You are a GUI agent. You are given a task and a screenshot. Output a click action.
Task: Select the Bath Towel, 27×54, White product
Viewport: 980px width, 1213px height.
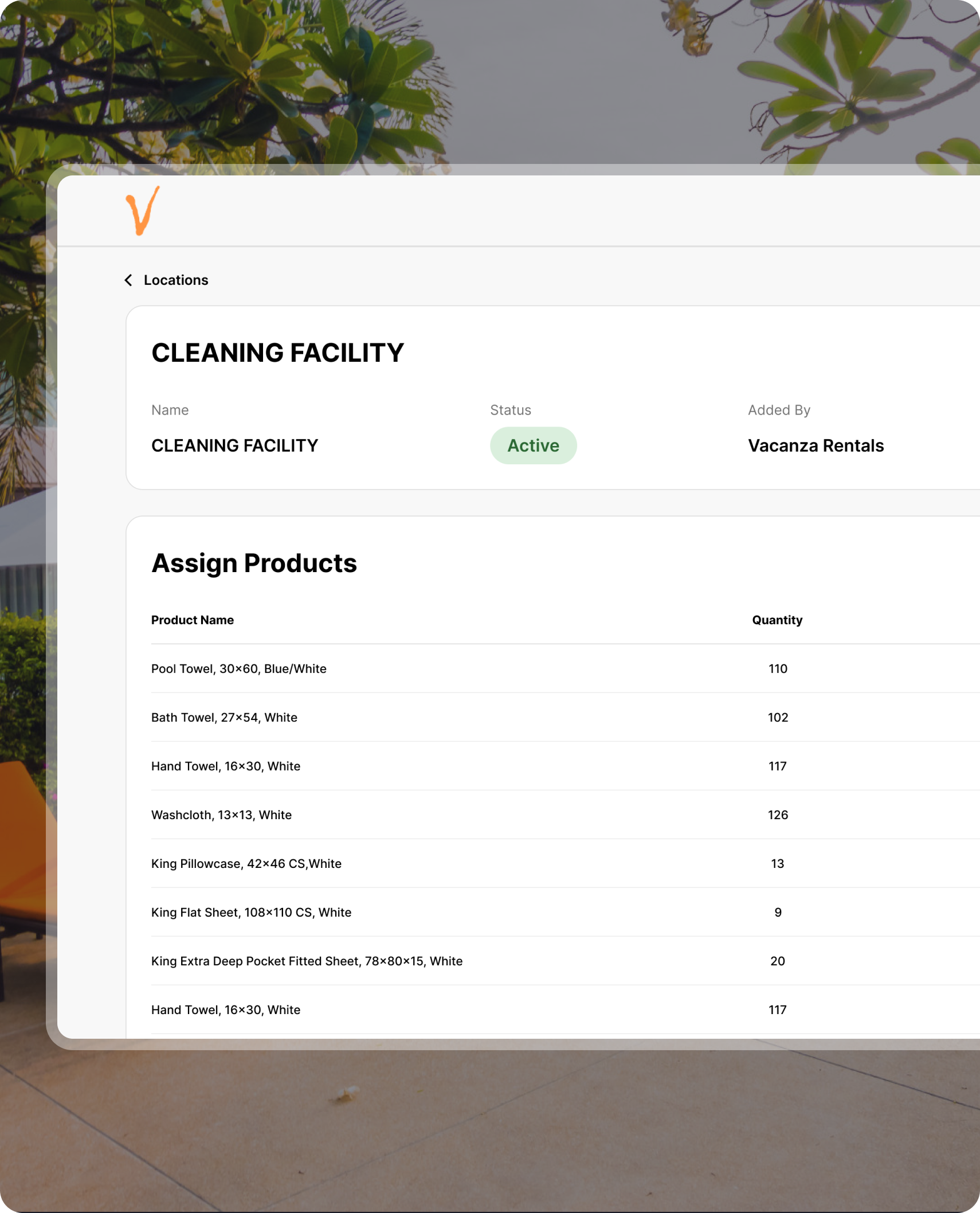tap(224, 717)
